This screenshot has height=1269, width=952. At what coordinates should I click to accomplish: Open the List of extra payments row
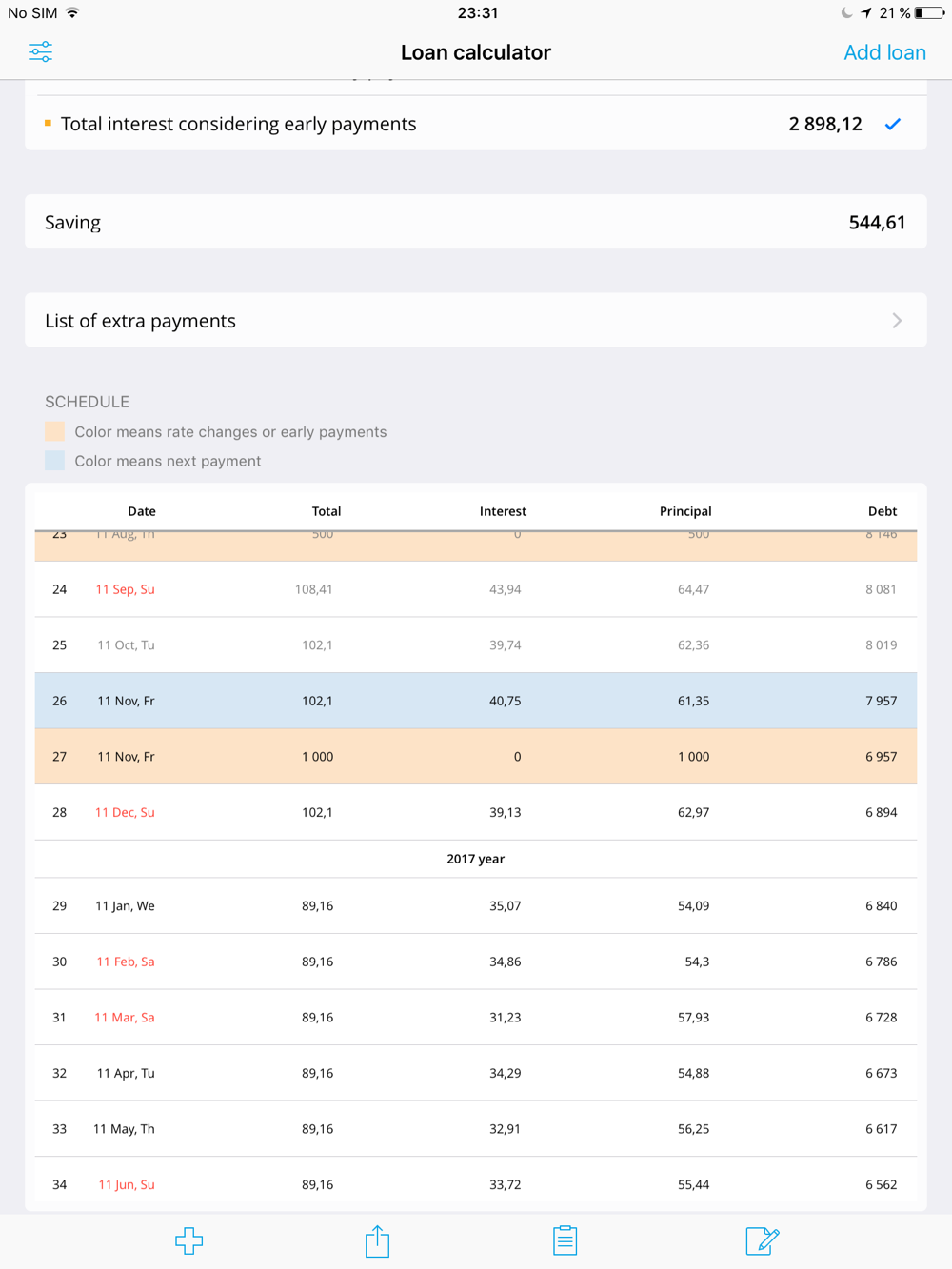click(475, 321)
